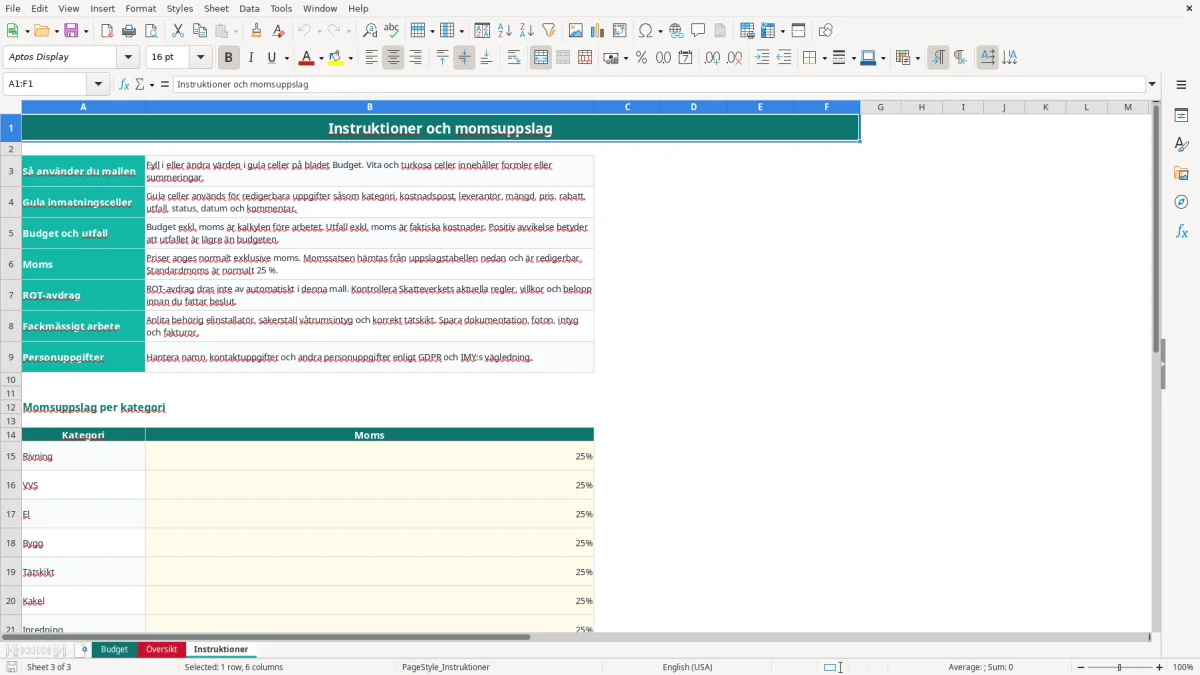Toggle Left-To-Right text direction

point(938,58)
